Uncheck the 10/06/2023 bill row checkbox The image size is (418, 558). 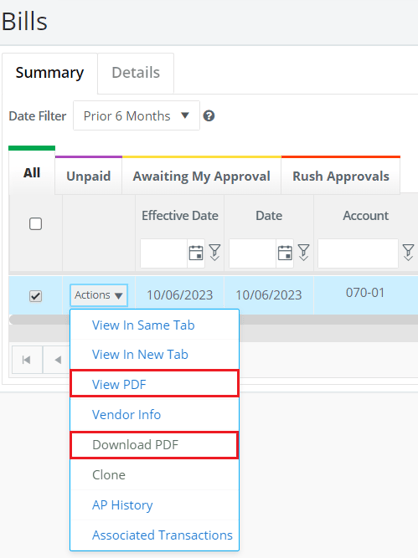click(36, 296)
